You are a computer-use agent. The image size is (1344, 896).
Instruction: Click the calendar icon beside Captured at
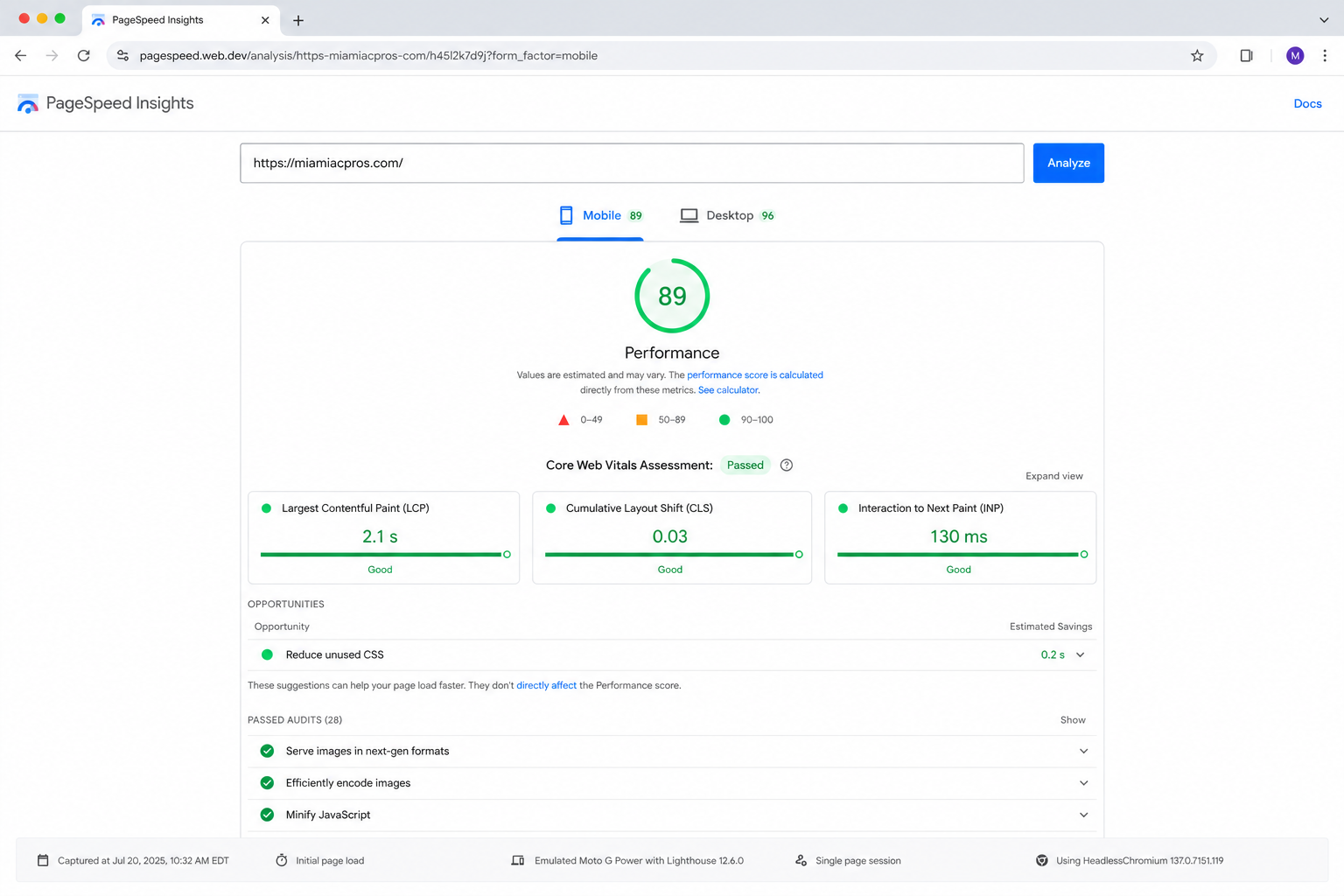pyautogui.click(x=43, y=860)
